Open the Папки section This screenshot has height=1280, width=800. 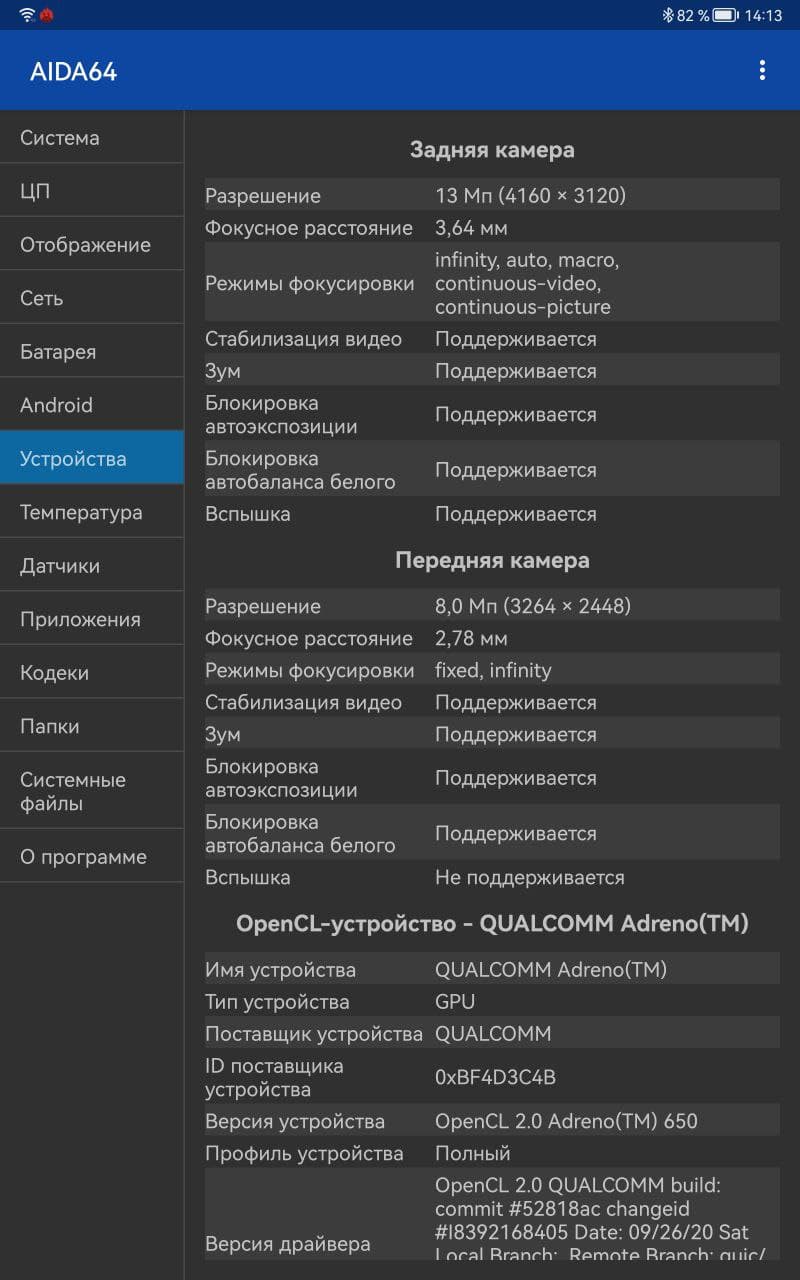(92, 726)
